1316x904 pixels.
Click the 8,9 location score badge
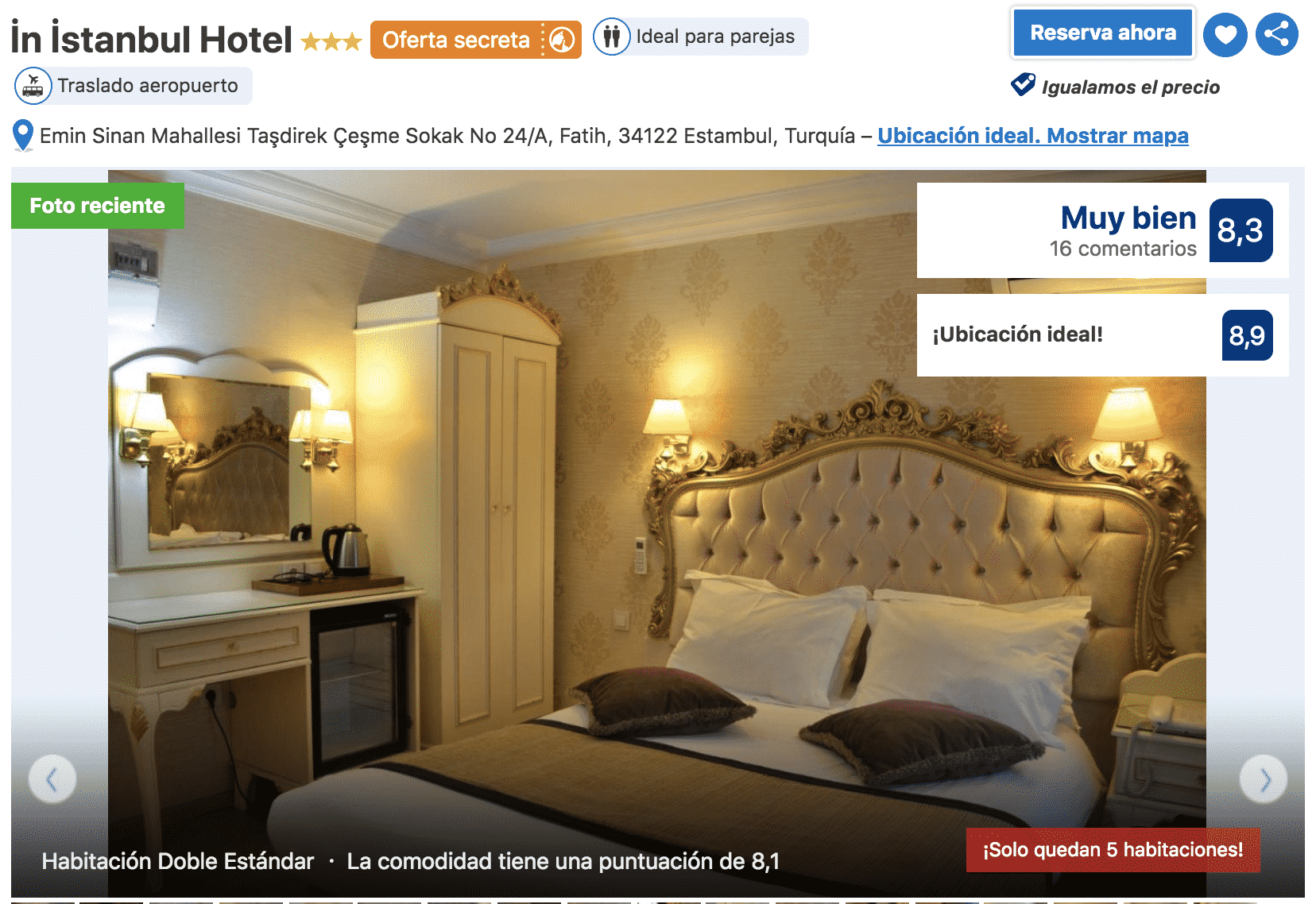(x=1247, y=335)
